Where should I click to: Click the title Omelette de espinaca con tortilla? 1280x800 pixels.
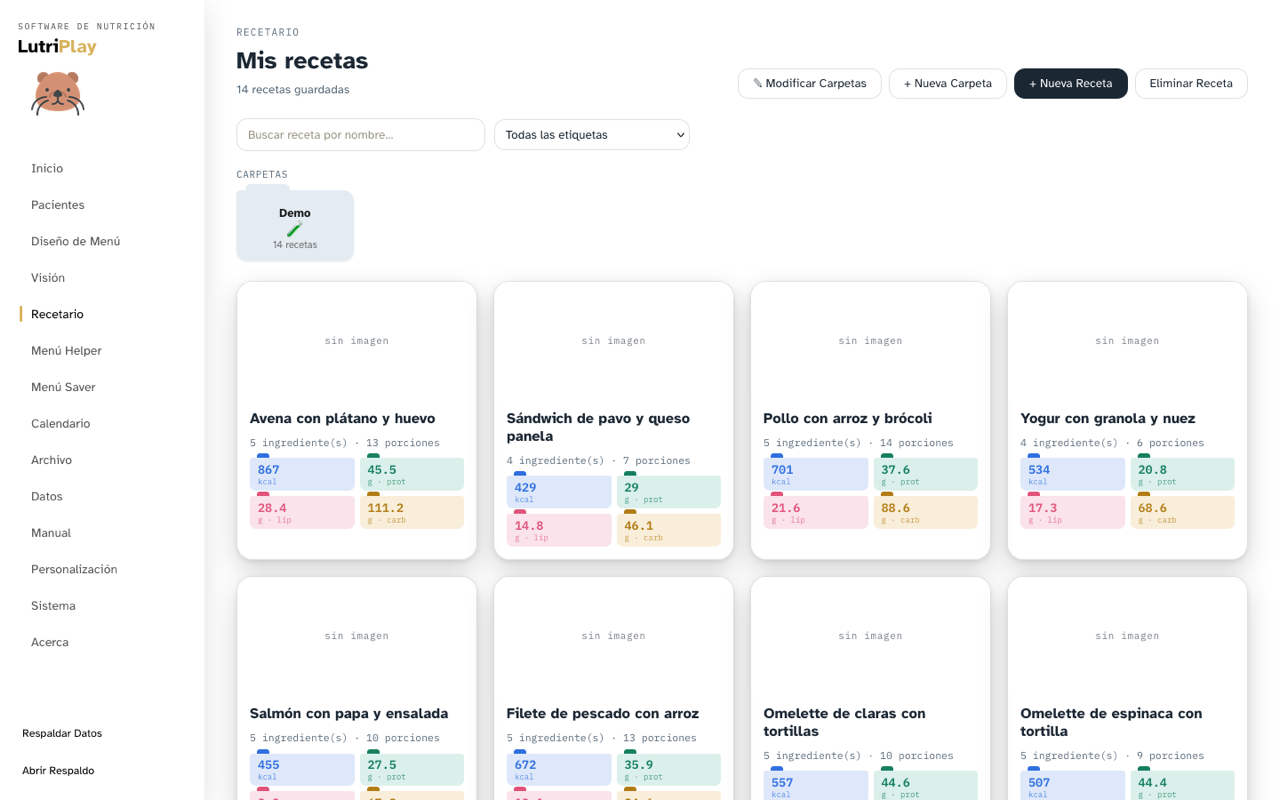coord(1111,722)
